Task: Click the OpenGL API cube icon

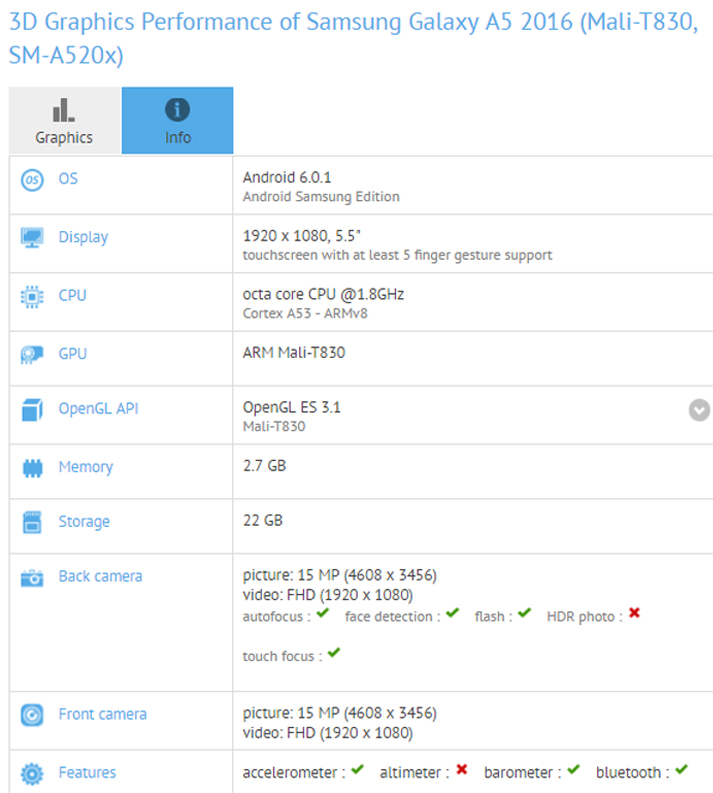Action: (x=32, y=409)
